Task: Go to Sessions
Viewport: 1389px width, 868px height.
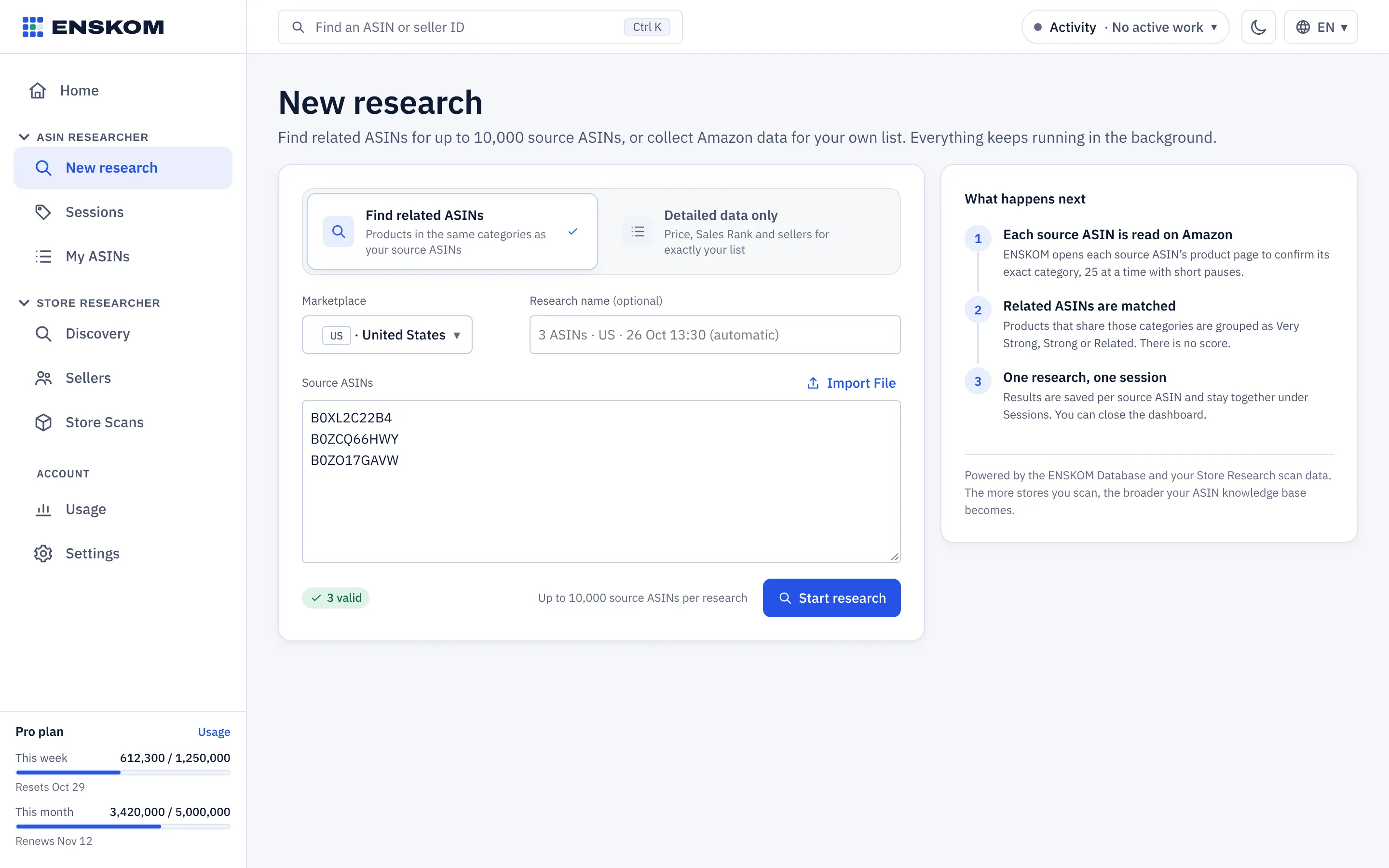Action: pos(123,212)
